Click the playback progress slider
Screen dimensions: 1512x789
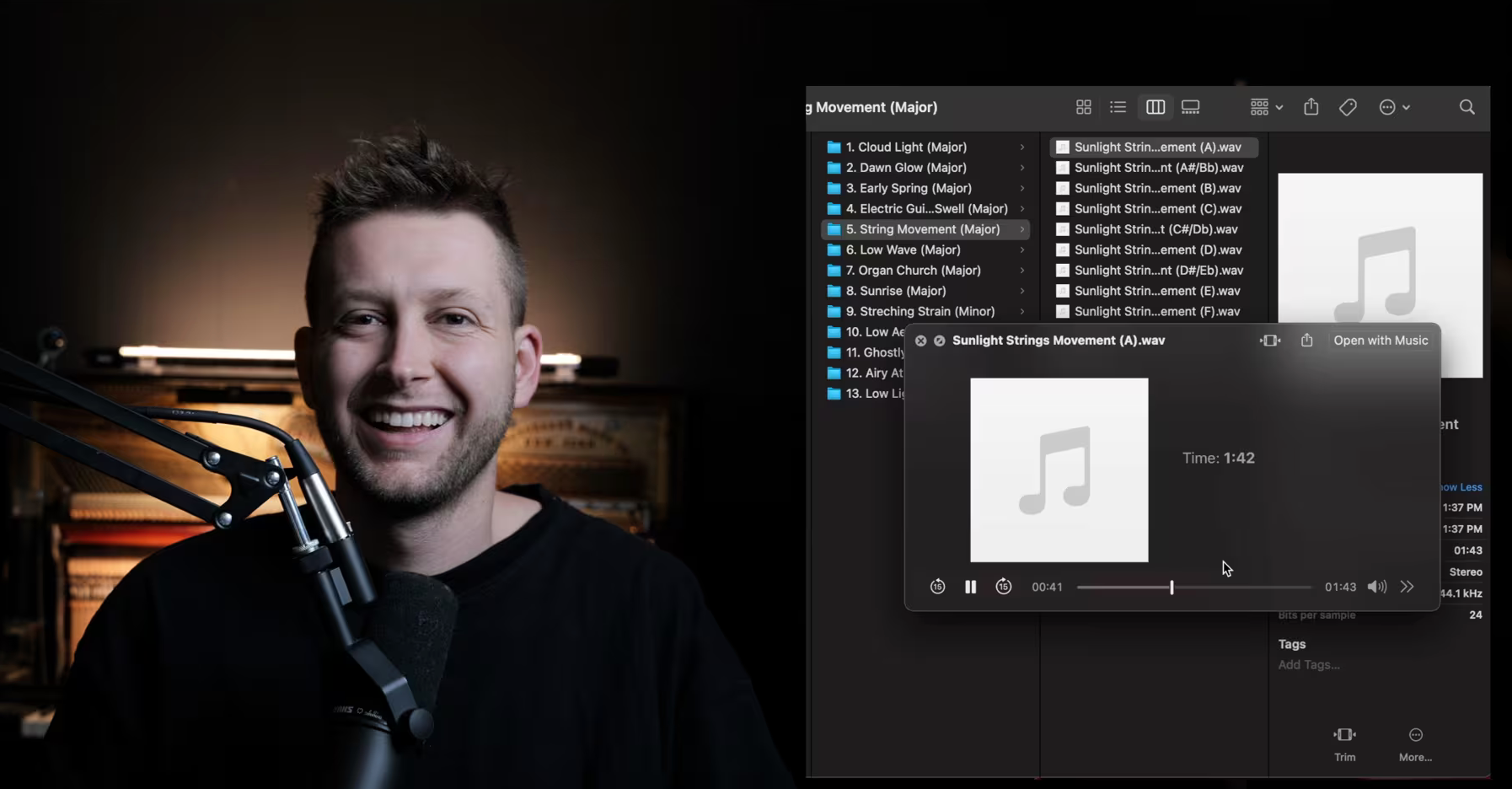point(1194,587)
